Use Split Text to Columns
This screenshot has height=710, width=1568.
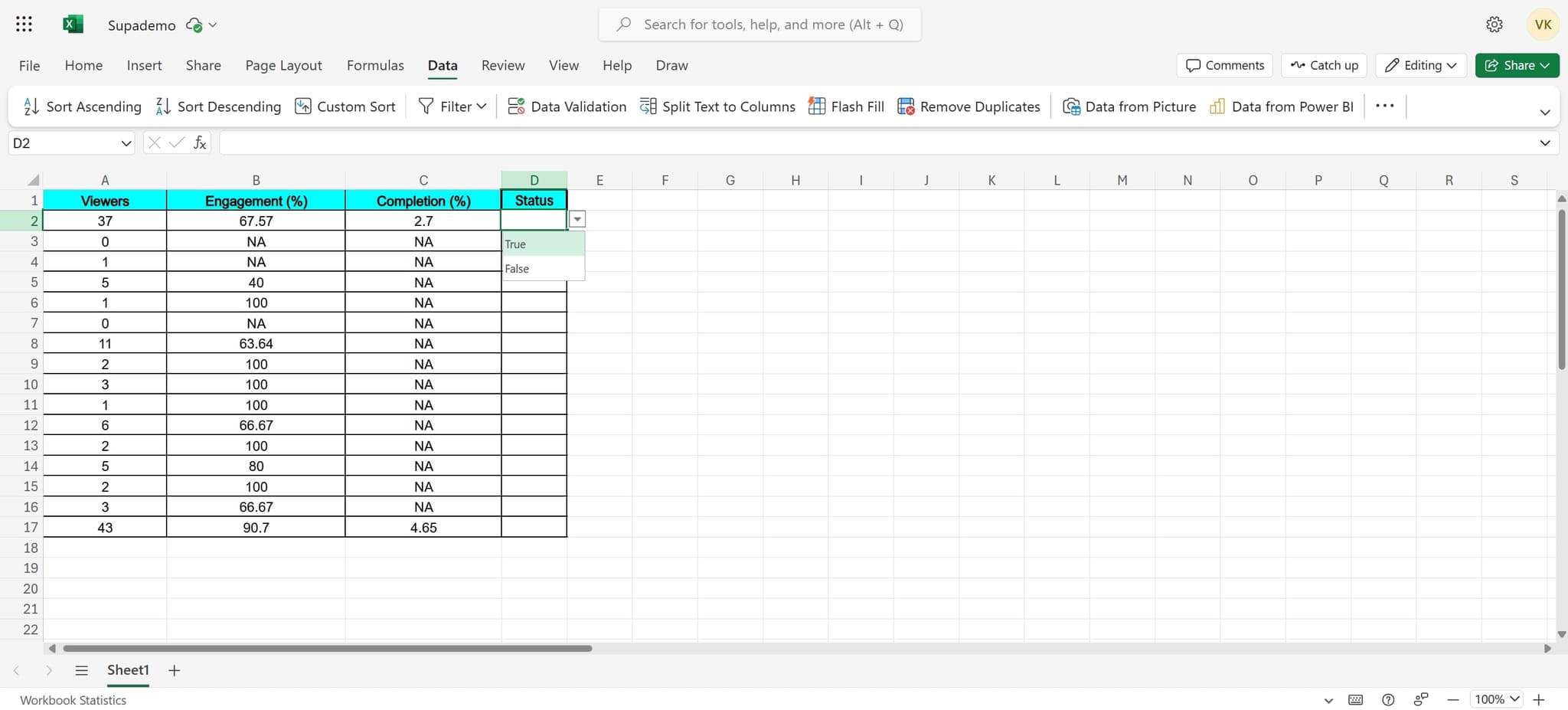(717, 106)
